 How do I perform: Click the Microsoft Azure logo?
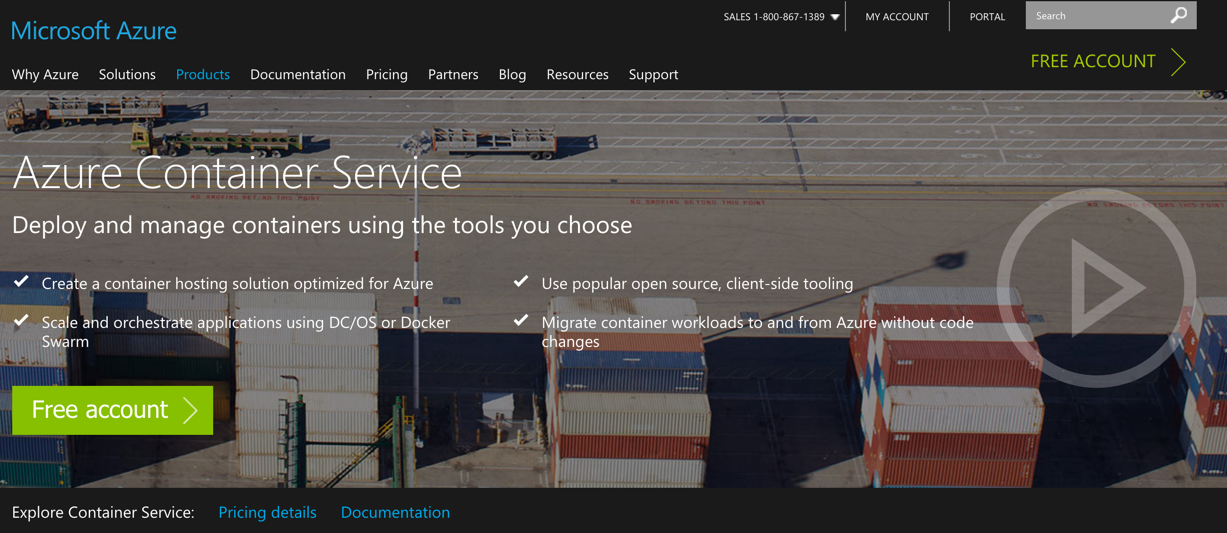click(x=94, y=31)
